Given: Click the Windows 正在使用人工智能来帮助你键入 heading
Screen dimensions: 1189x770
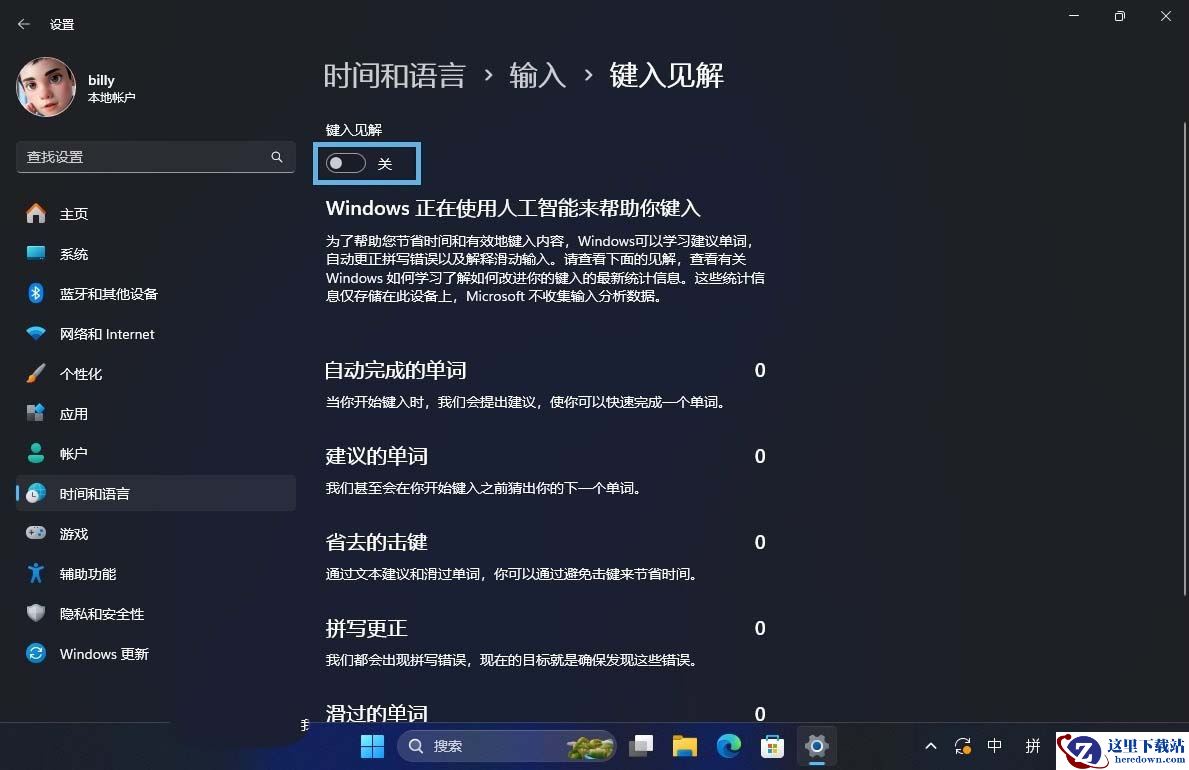Looking at the screenshot, I should [x=513, y=208].
